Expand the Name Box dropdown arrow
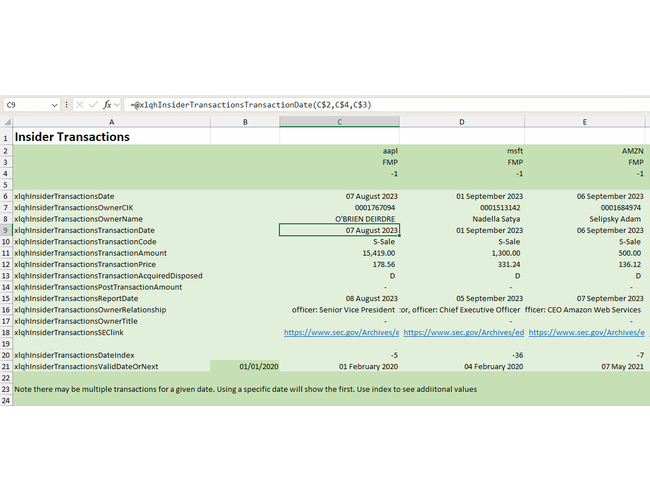Screen dimensions: 650x500 coord(54,105)
